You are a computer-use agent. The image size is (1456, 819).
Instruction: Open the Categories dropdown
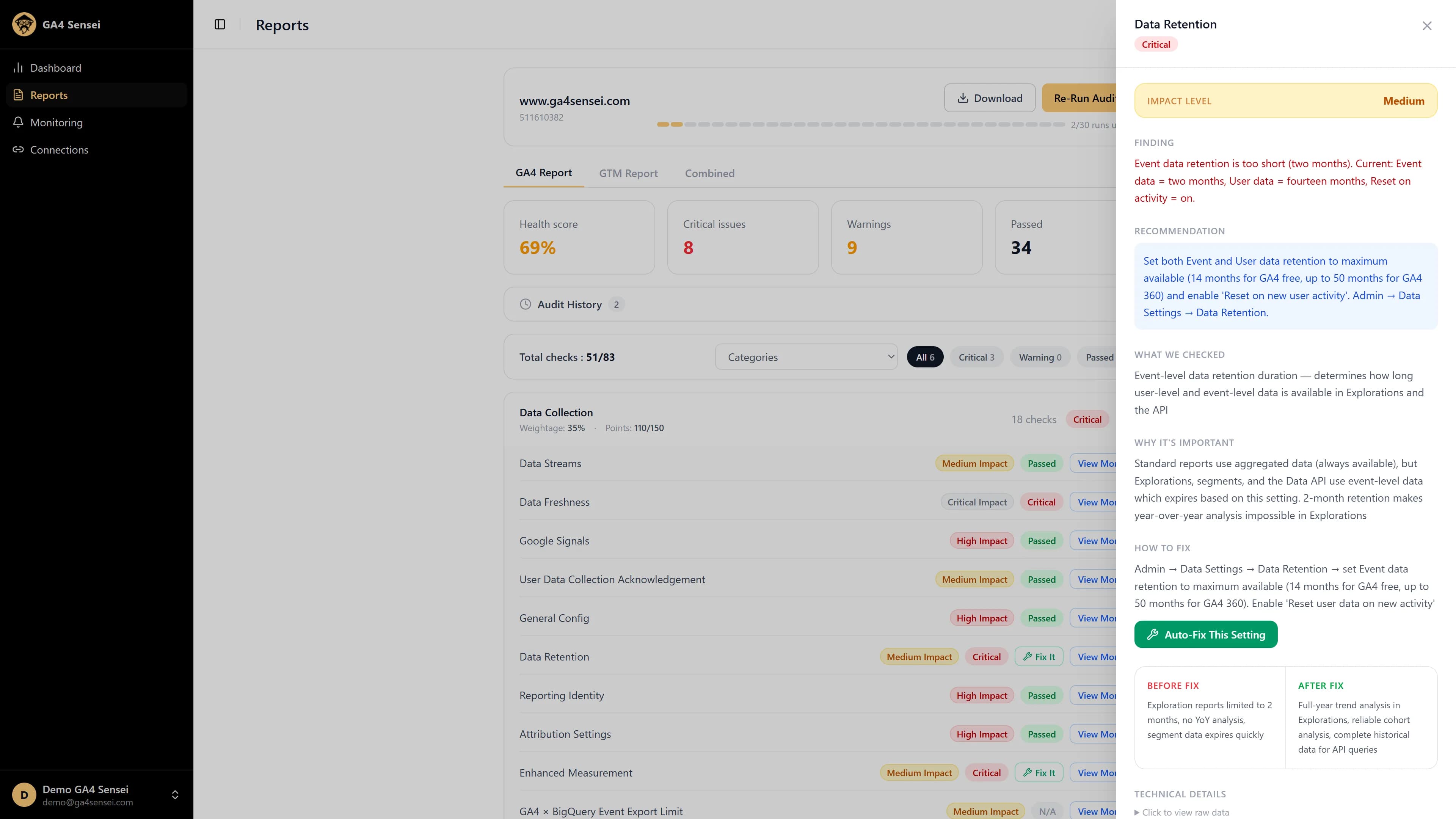click(806, 357)
